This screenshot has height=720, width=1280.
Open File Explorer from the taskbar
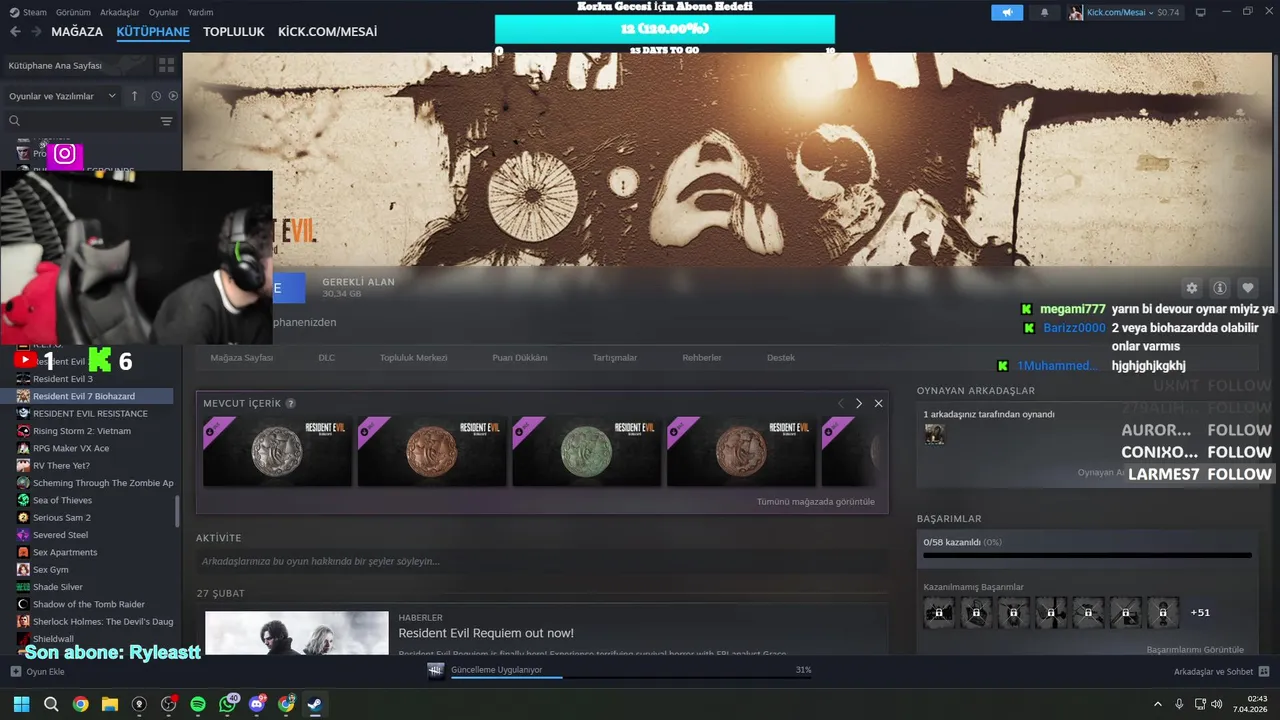(x=110, y=704)
